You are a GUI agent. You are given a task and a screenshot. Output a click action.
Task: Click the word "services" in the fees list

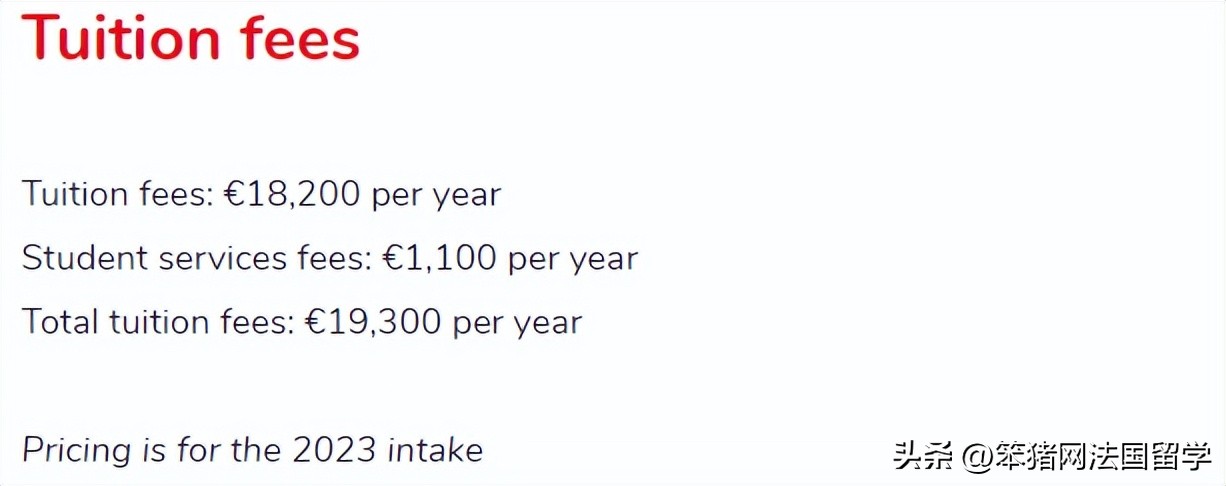coord(223,258)
